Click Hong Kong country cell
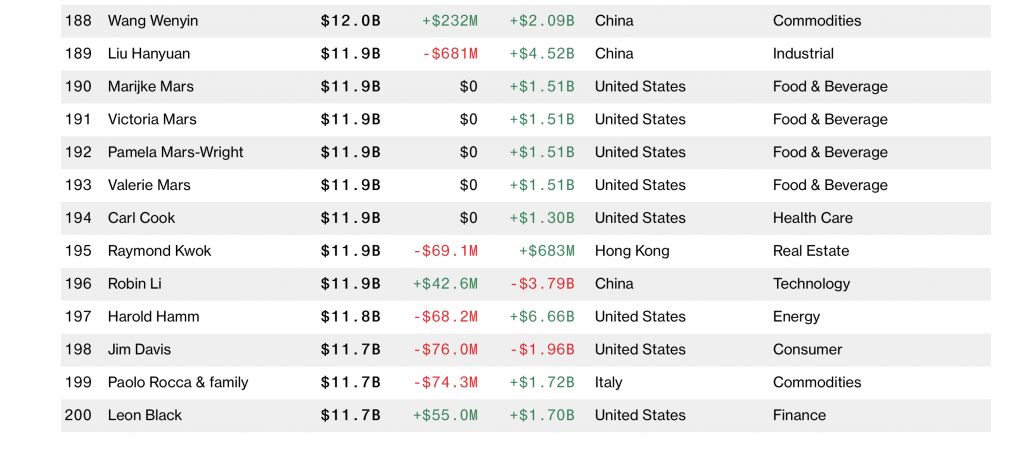 click(632, 251)
